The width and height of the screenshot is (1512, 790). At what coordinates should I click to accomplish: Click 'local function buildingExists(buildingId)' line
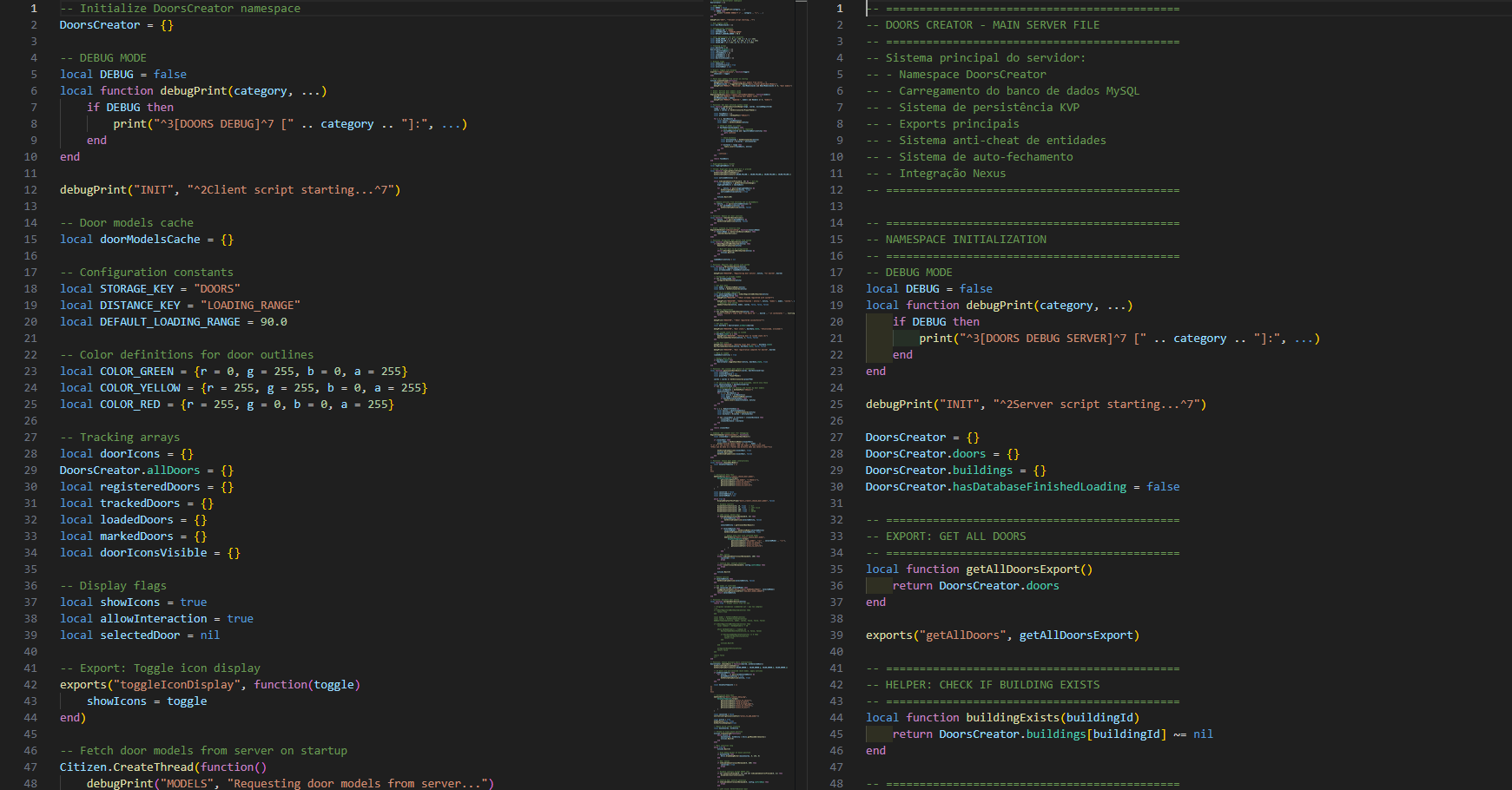tap(1003, 717)
